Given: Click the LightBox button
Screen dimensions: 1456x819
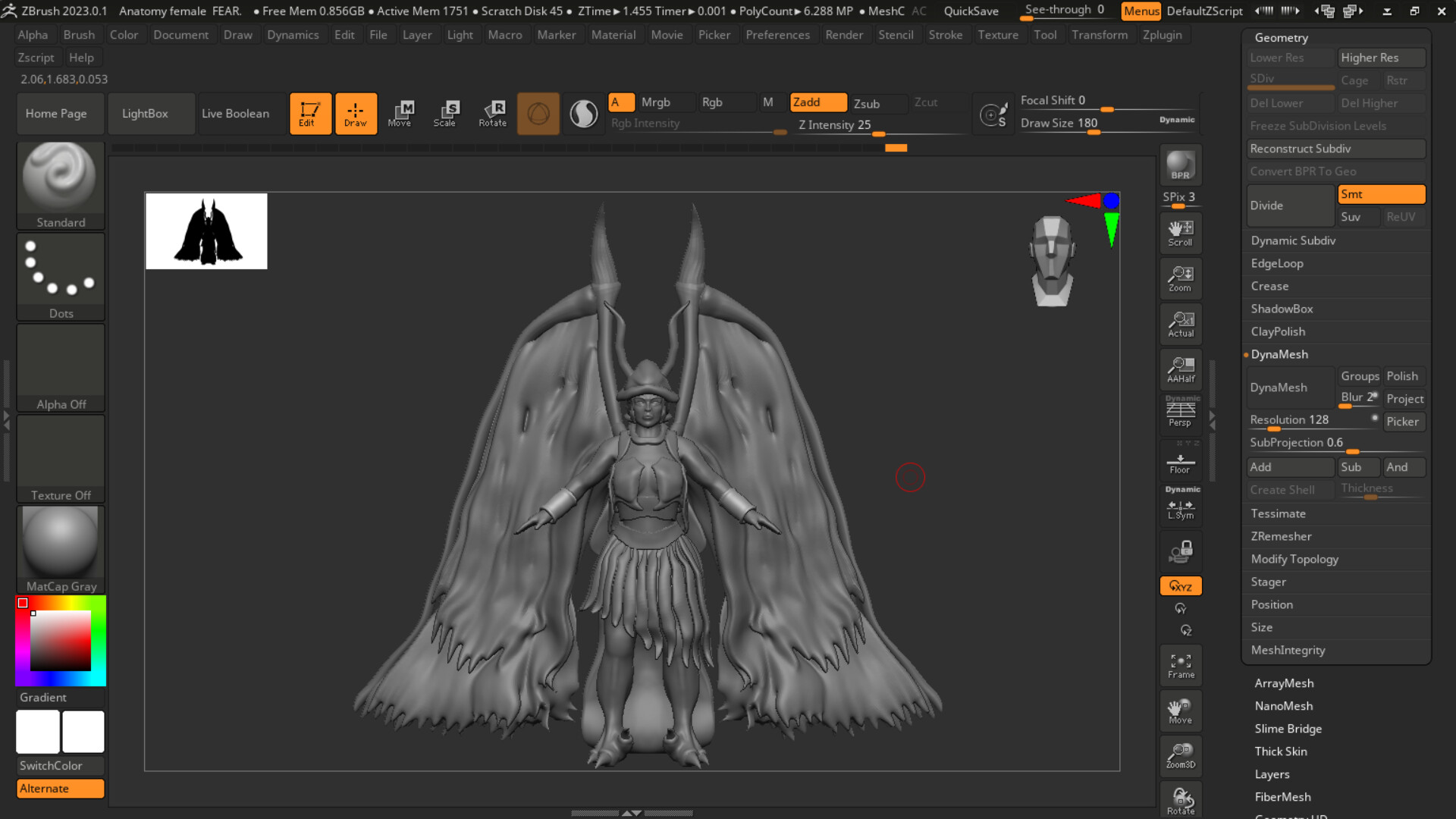Looking at the screenshot, I should point(150,113).
